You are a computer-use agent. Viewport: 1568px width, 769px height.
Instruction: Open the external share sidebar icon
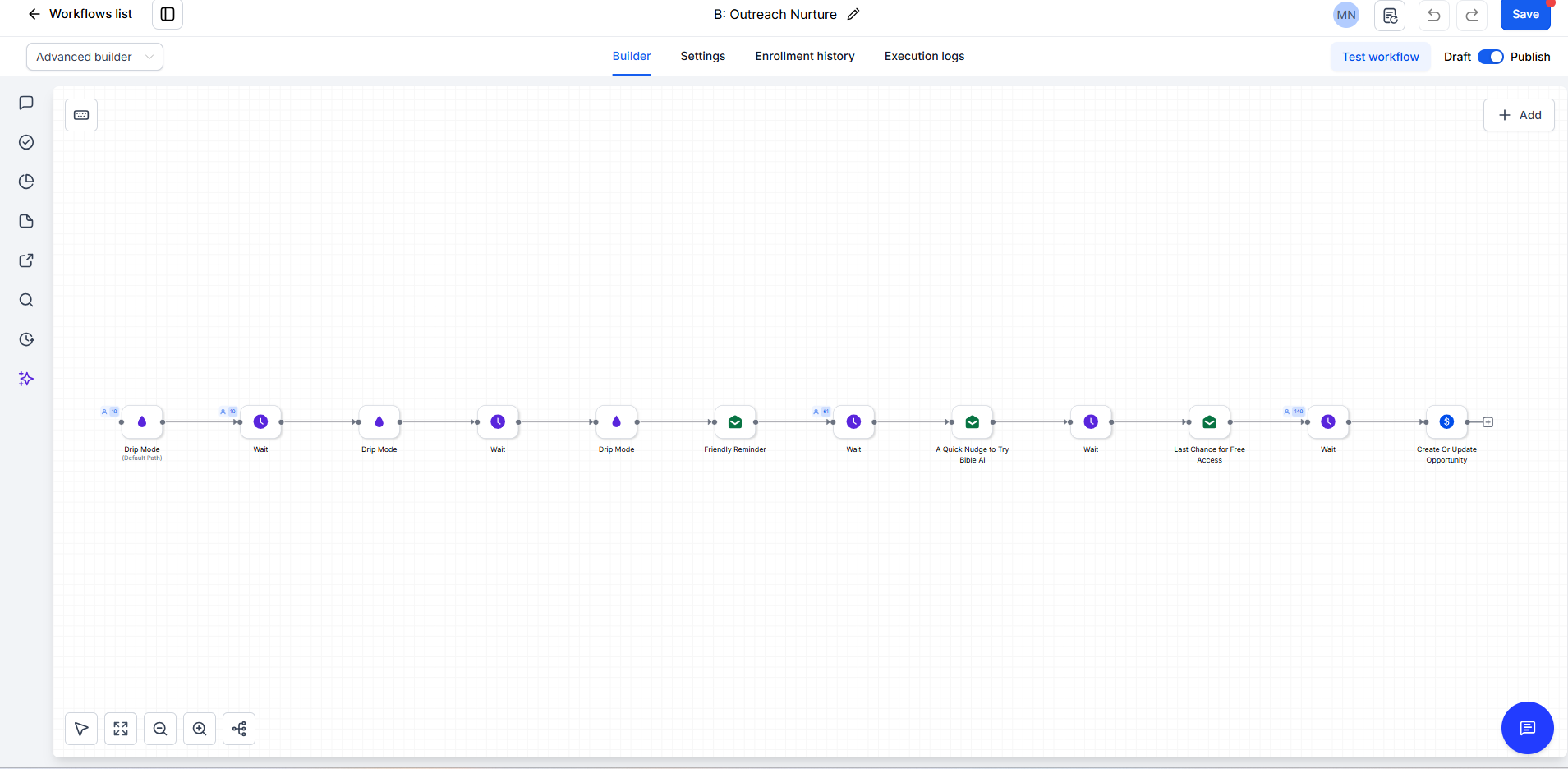(26, 260)
